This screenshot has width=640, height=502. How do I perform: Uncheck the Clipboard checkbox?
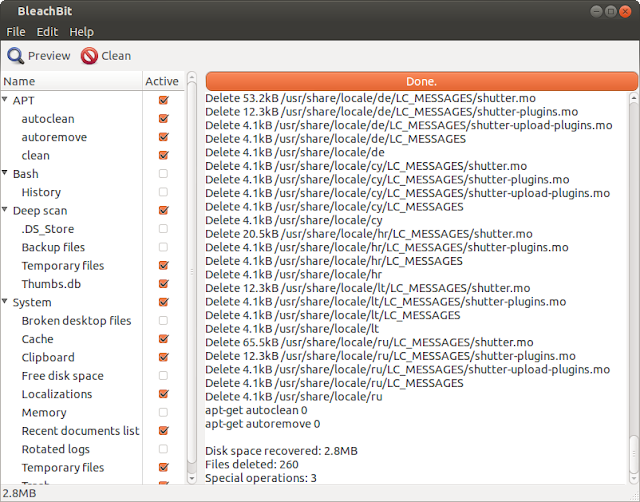(x=163, y=357)
